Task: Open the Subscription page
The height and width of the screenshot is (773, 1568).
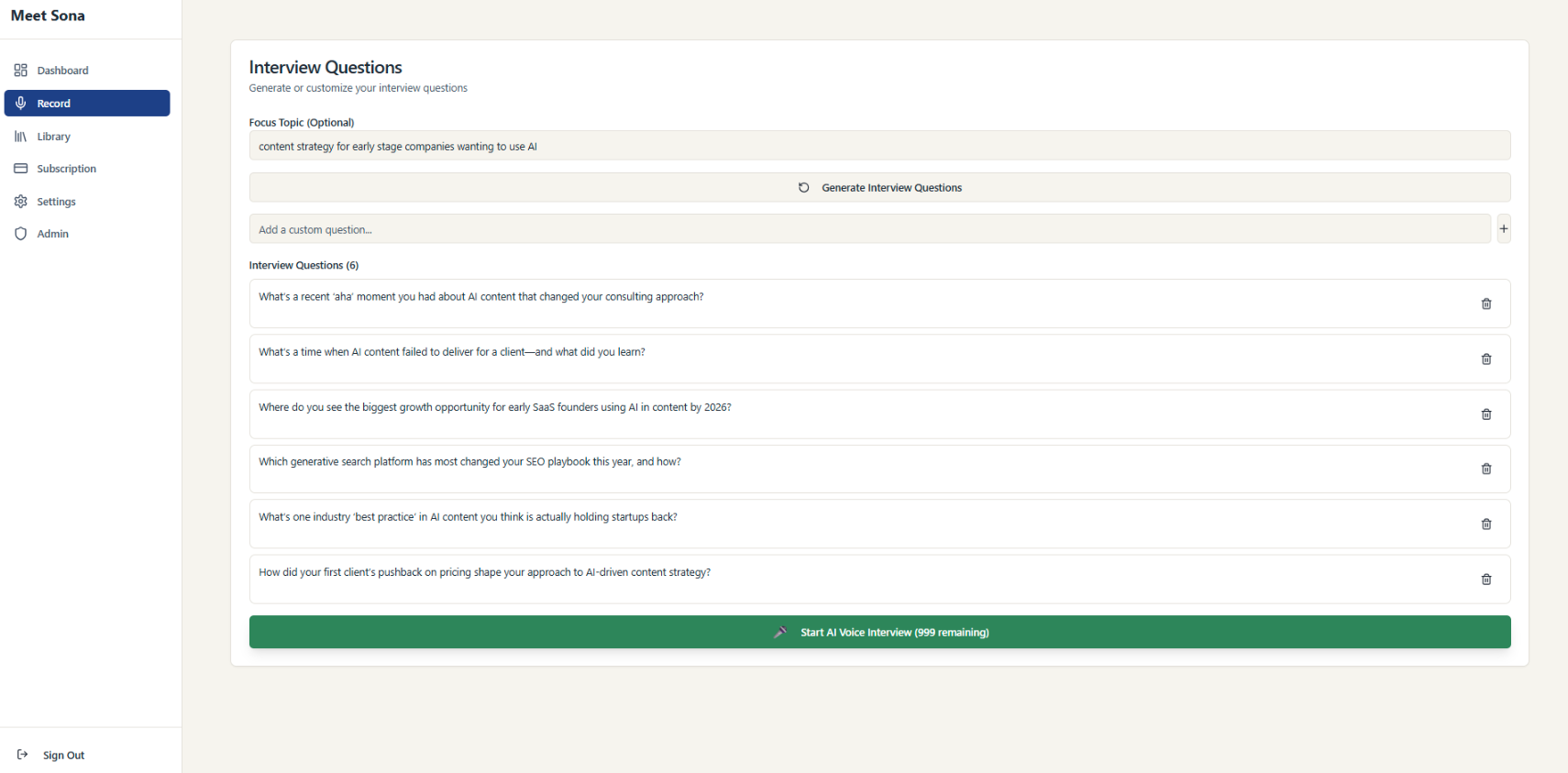Action: pyautogui.click(x=87, y=169)
